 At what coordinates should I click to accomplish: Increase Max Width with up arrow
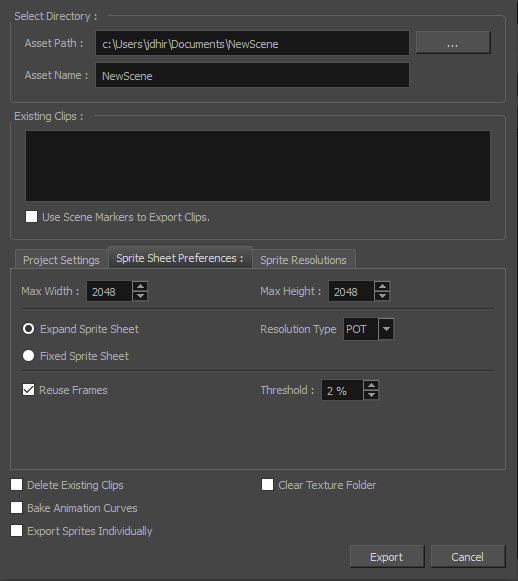pos(140,286)
